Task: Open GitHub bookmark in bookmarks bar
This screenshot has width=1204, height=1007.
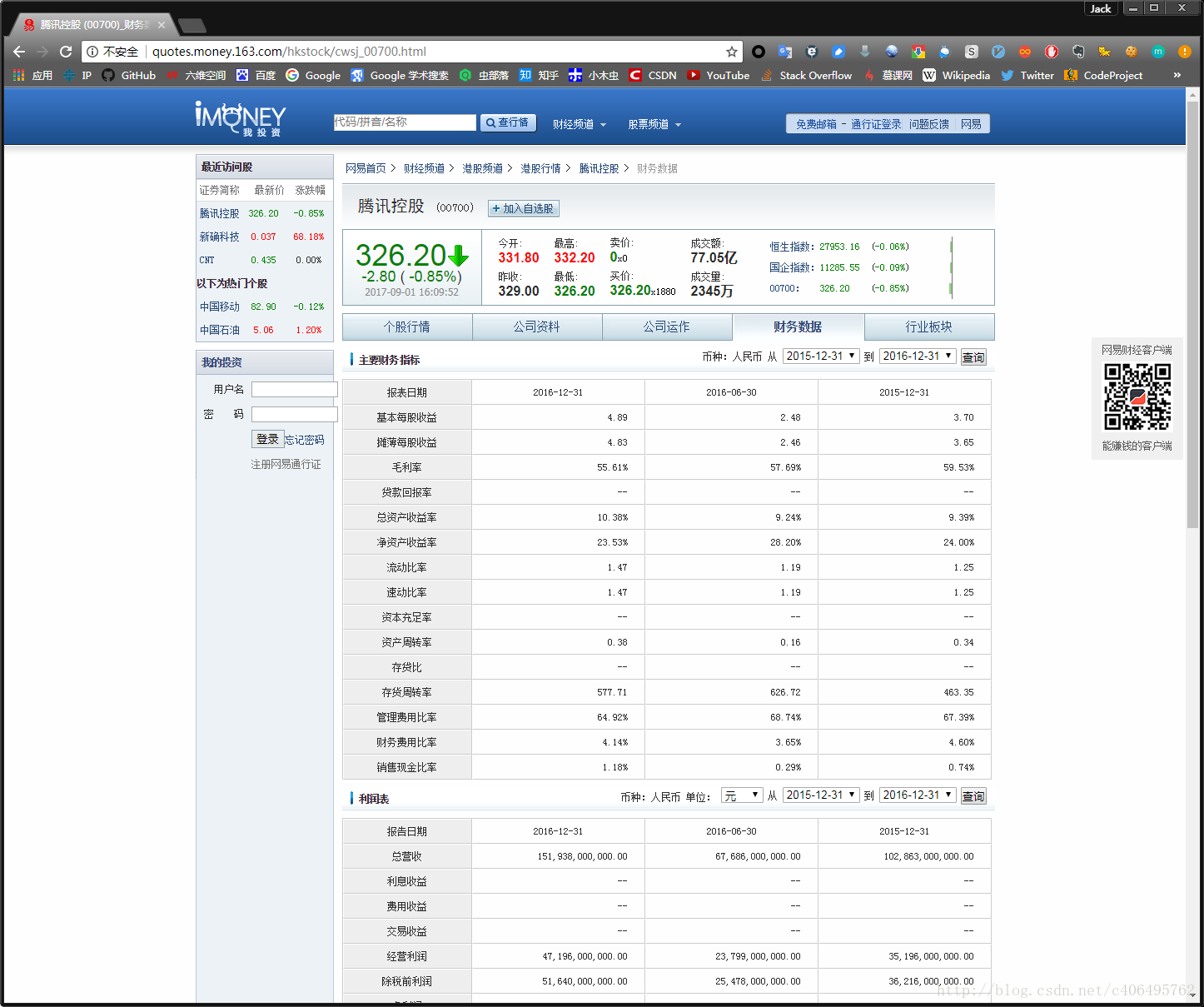Action: coord(129,75)
